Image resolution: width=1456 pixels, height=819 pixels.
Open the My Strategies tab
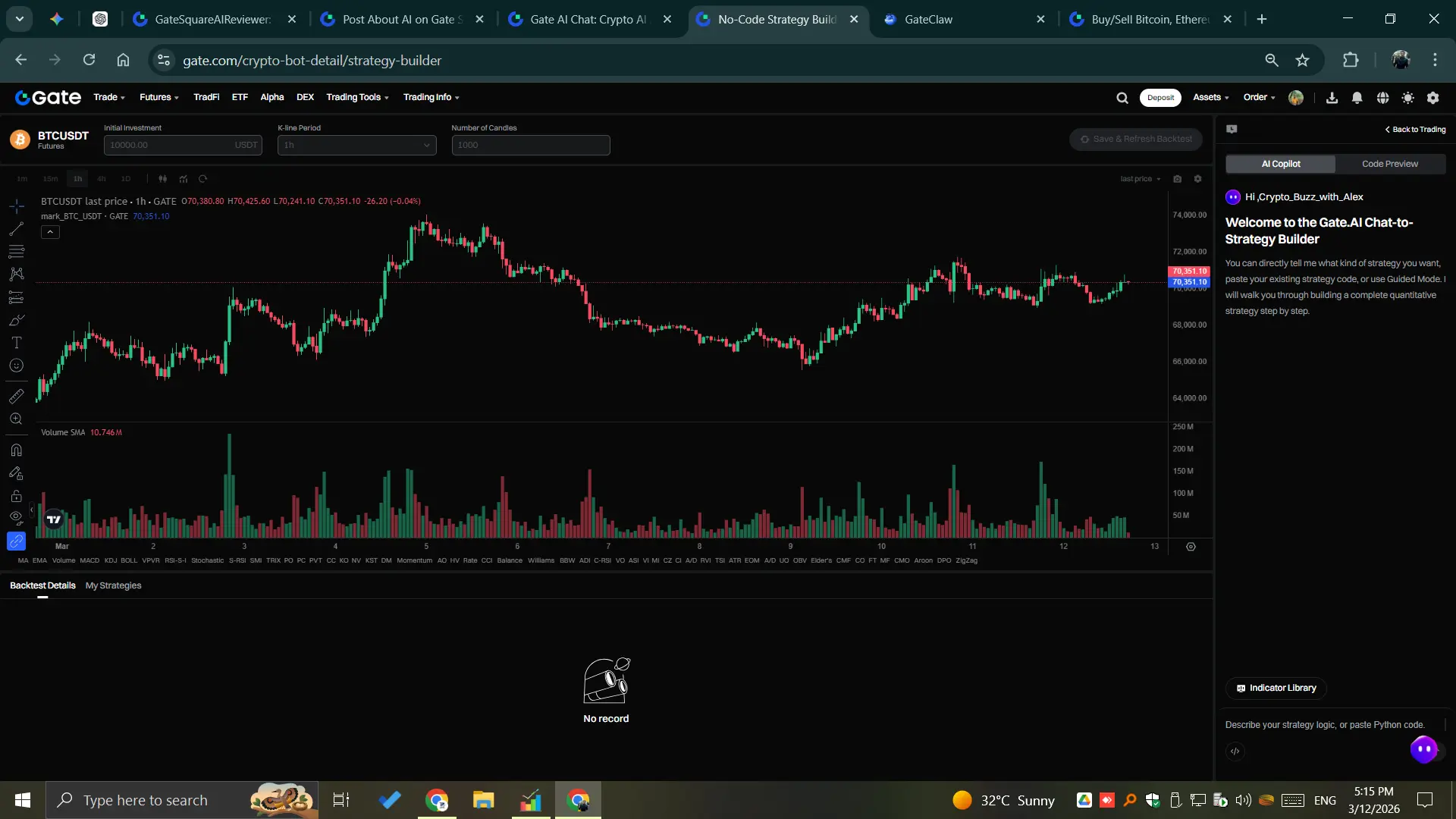tap(113, 585)
